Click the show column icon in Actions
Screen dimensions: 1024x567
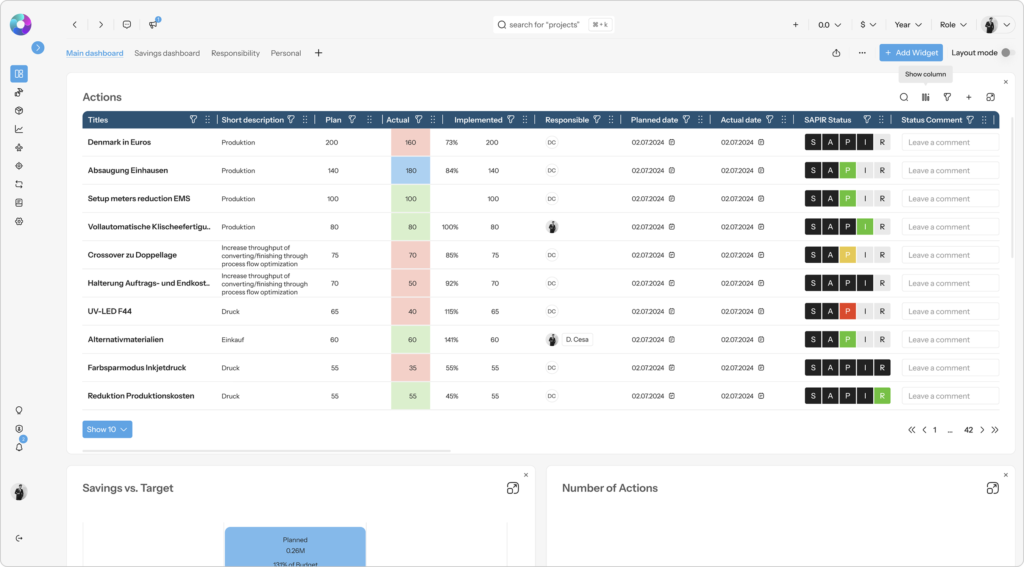click(925, 97)
